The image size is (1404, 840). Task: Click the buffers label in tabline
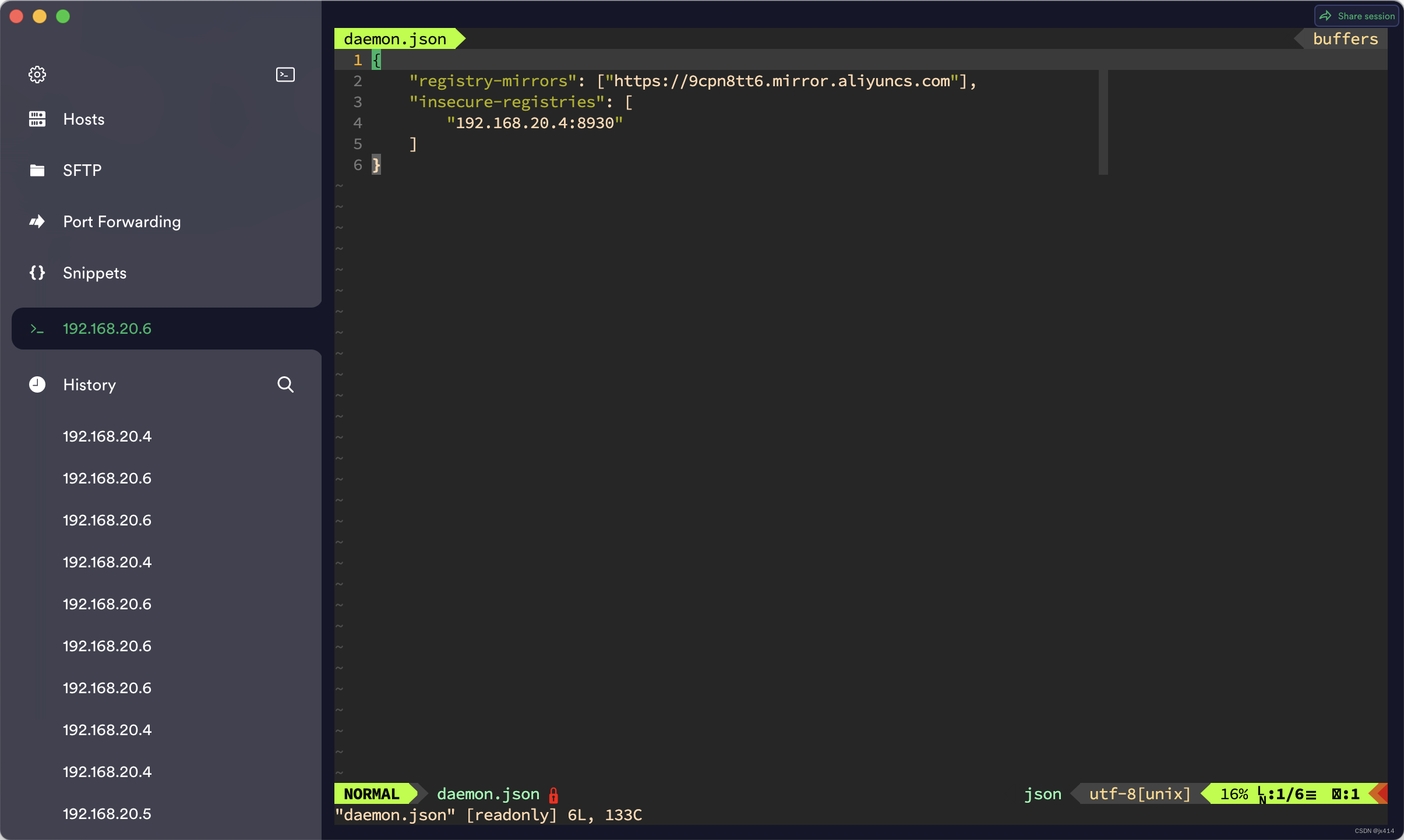point(1345,39)
